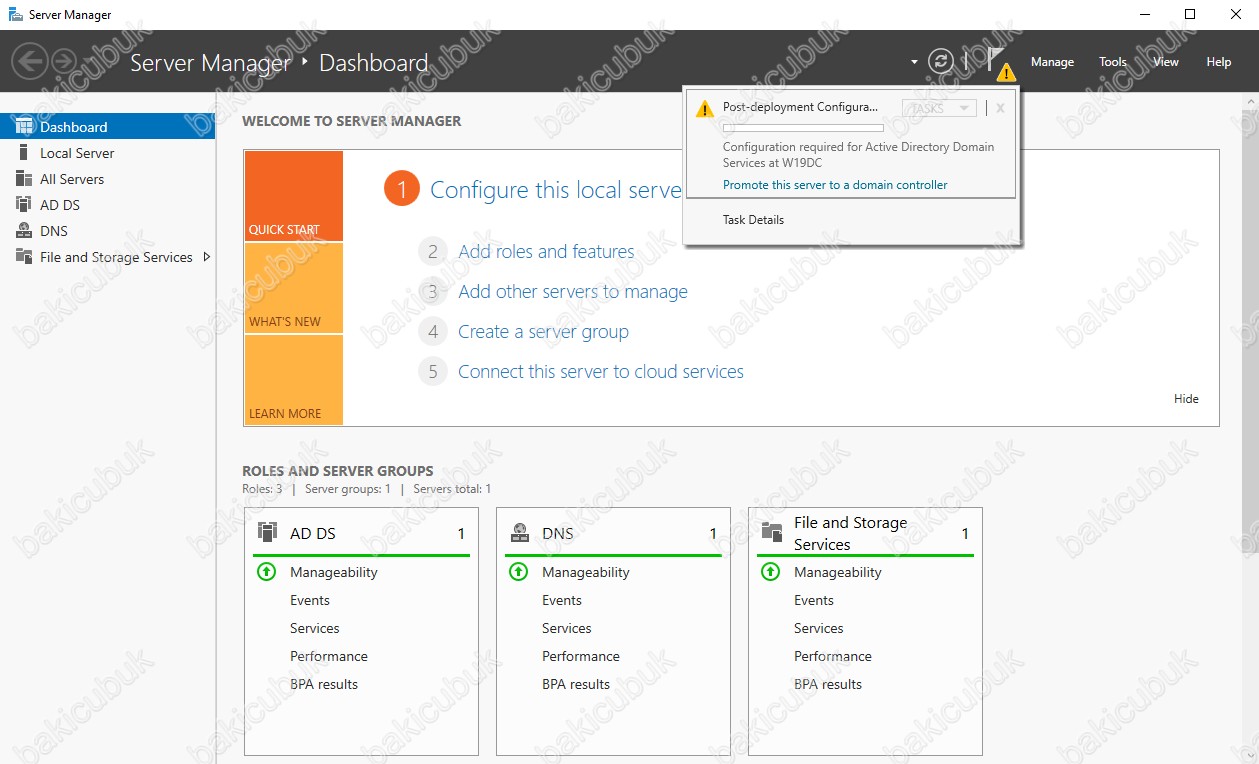Open the DNS tile title
Viewport: 1259px width, 764px height.
pos(558,534)
